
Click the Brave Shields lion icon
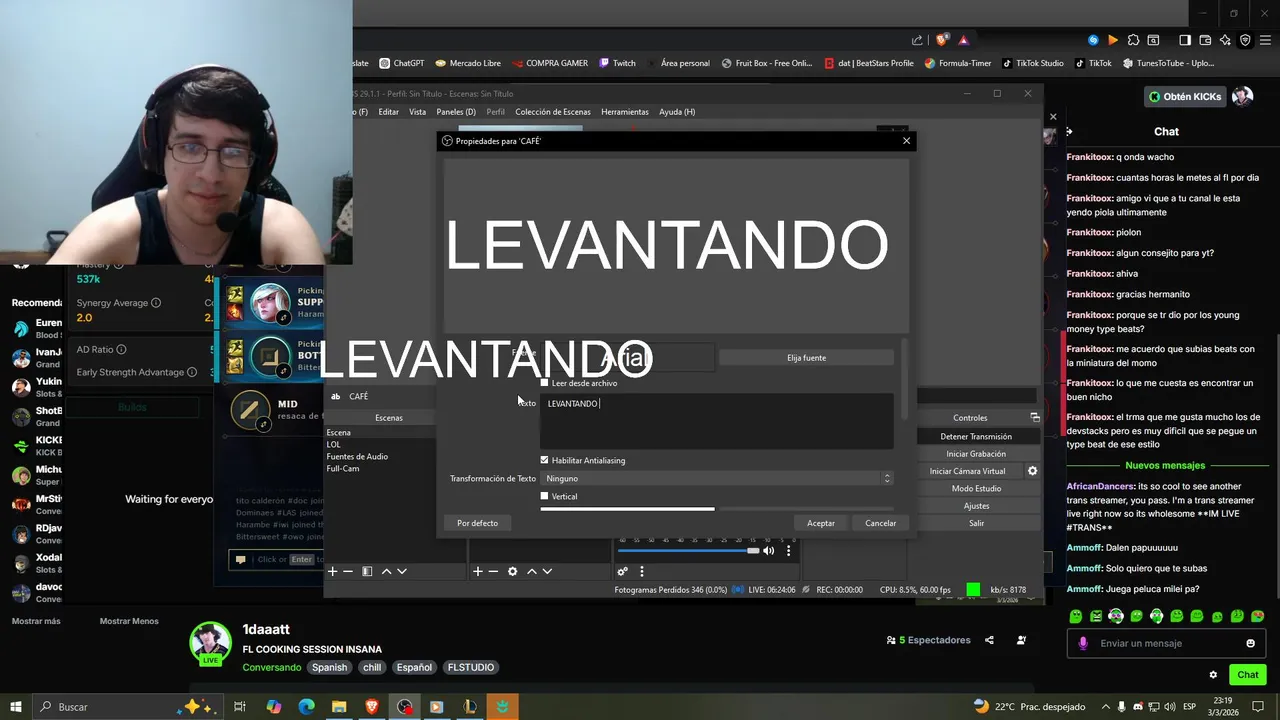pyautogui.click(x=942, y=40)
